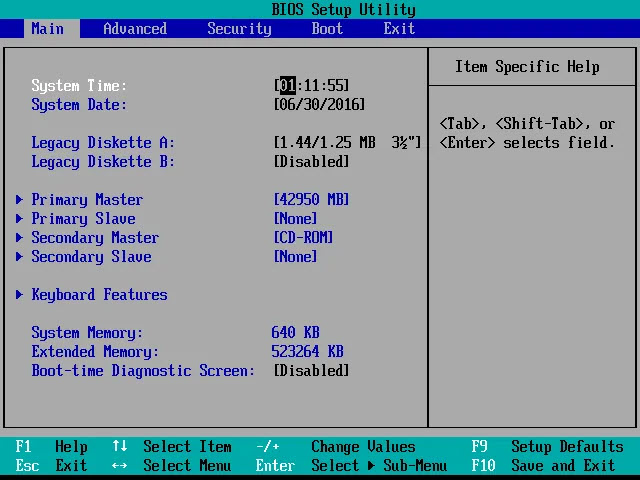Screen dimensions: 640x480
Task: Click the CD-ROM drive value
Action: click(x=303, y=238)
